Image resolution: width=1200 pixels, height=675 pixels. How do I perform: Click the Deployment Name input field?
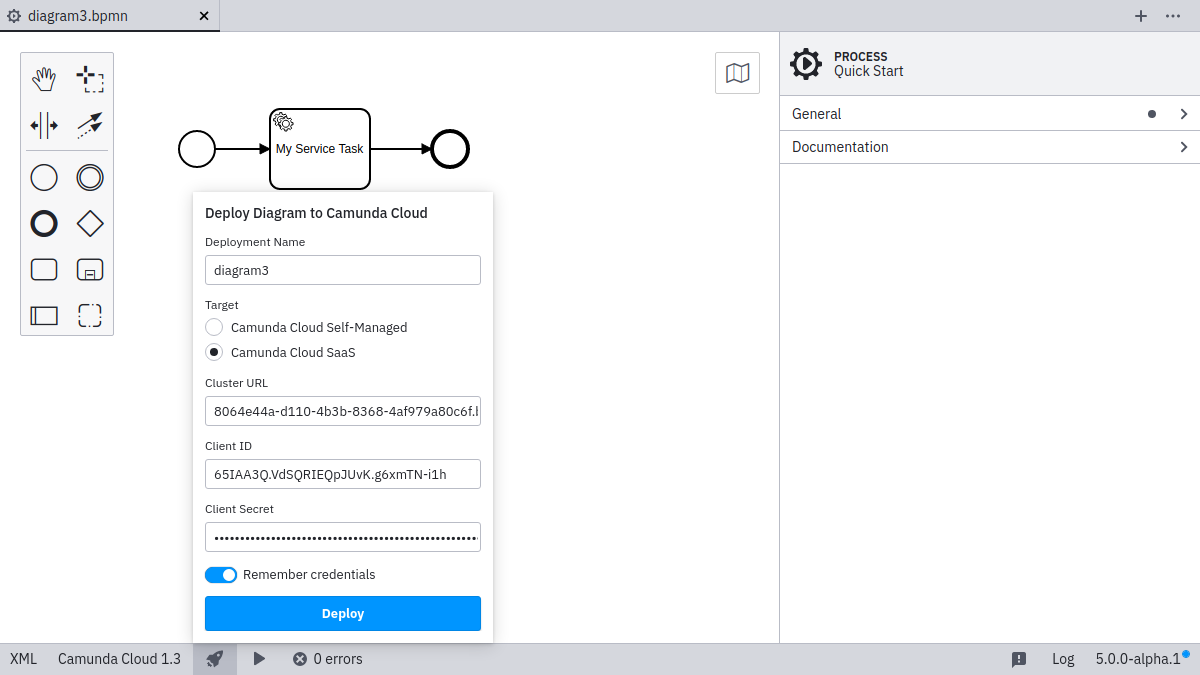pos(342,269)
